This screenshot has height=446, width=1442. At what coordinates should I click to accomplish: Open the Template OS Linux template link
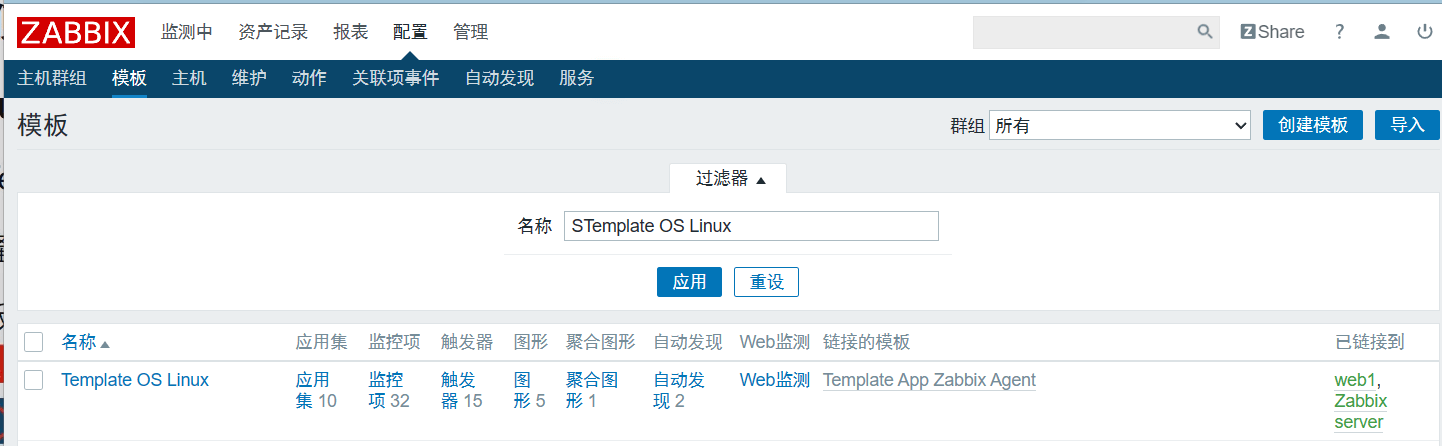(x=135, y=380)
